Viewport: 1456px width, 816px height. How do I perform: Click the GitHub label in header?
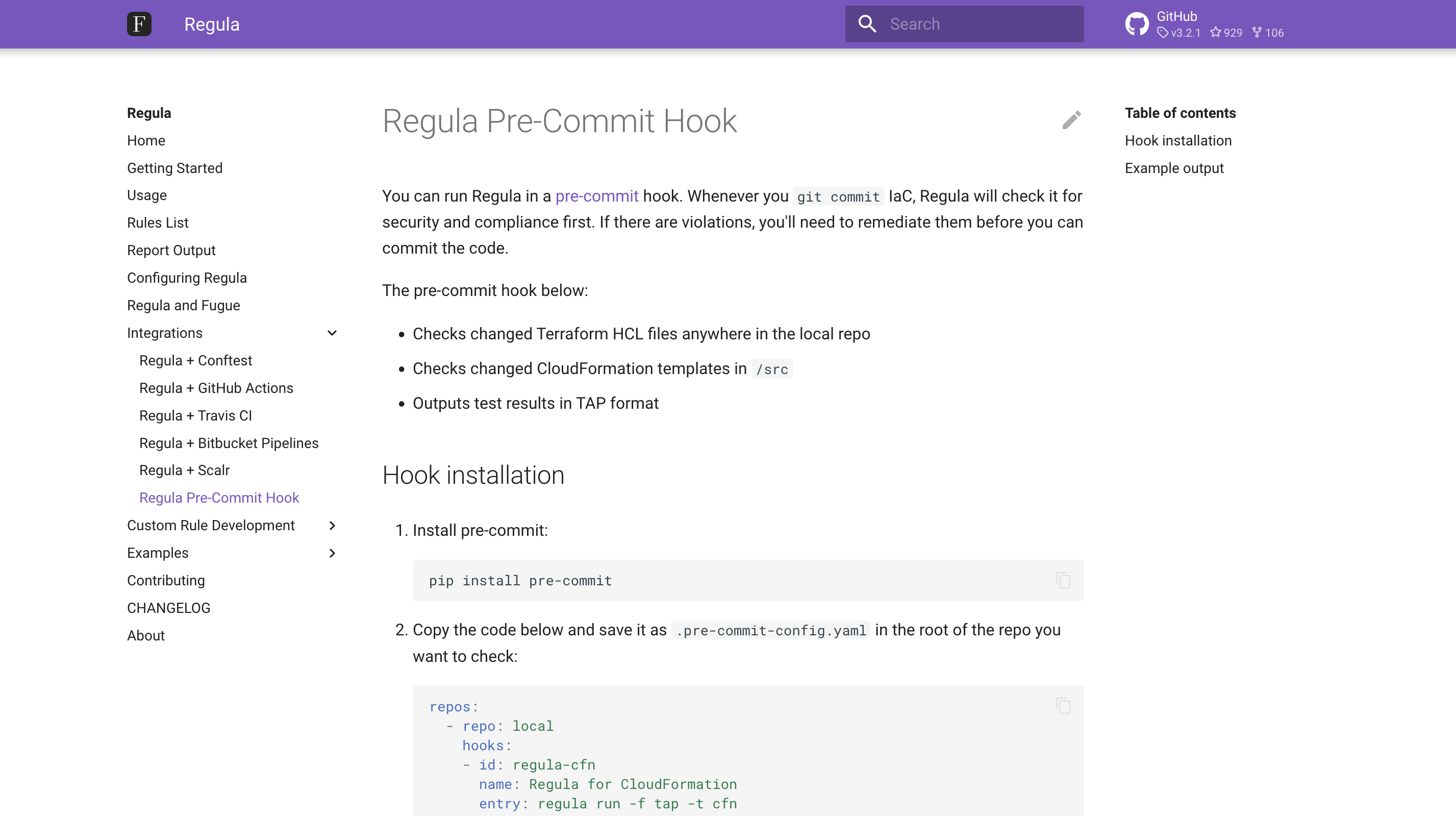1177,16
